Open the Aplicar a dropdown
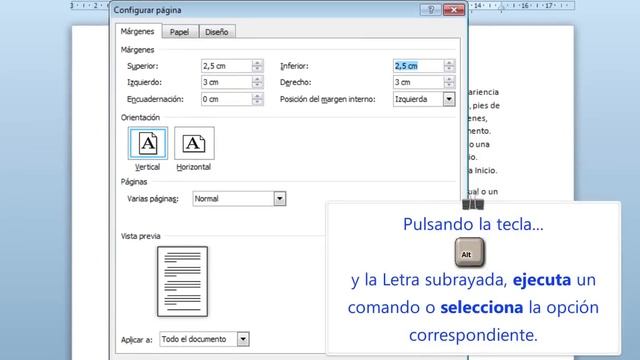640x360 pixels. tap(243, 339)
